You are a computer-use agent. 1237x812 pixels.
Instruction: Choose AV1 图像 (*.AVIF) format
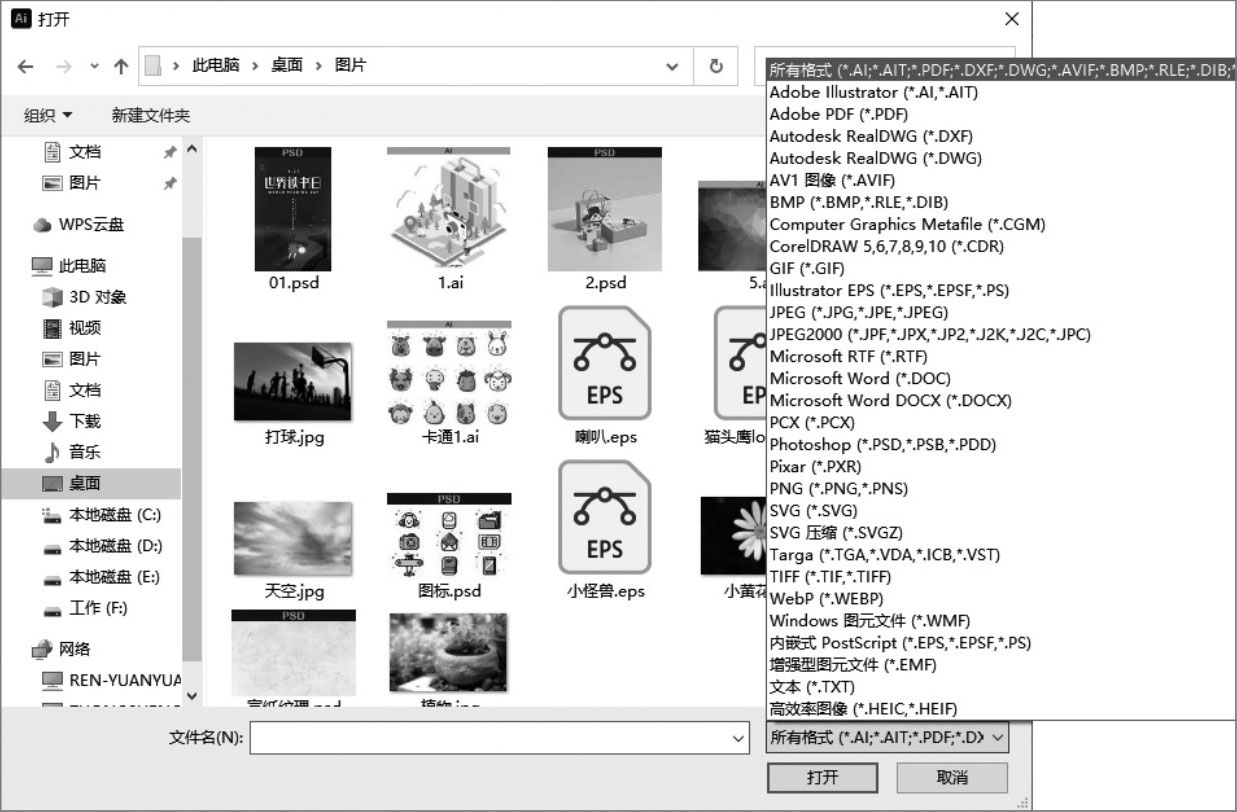pos(1001,180)
